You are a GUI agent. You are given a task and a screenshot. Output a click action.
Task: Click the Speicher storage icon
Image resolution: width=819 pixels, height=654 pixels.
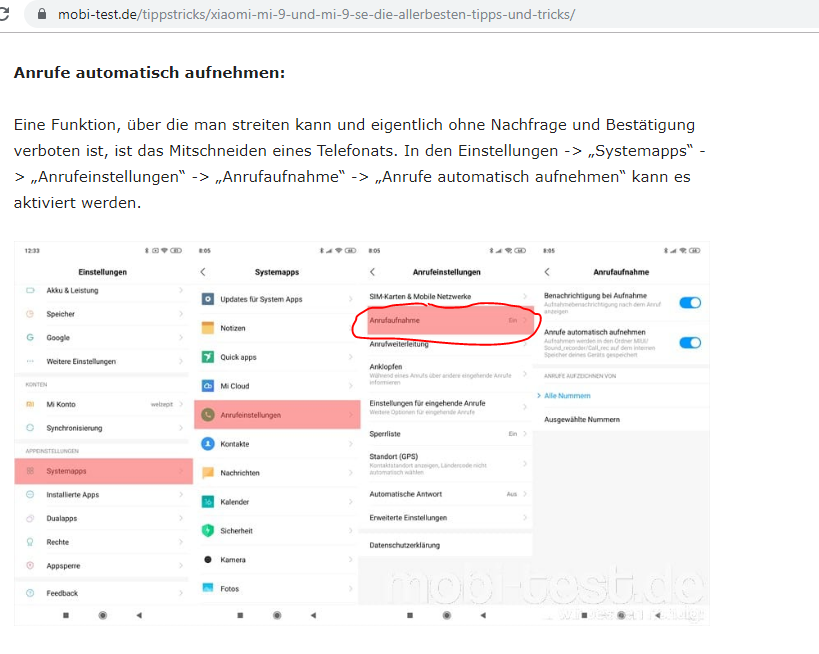click(x=30, y=314)
